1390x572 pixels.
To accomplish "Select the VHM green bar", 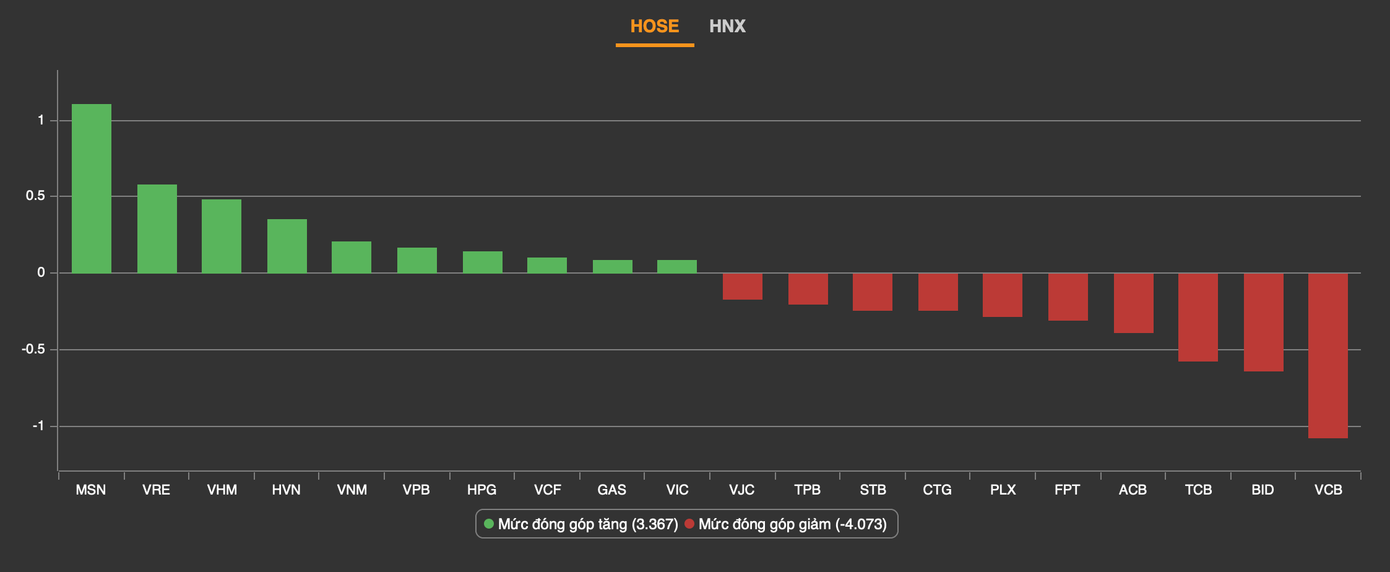I will 221,236.
